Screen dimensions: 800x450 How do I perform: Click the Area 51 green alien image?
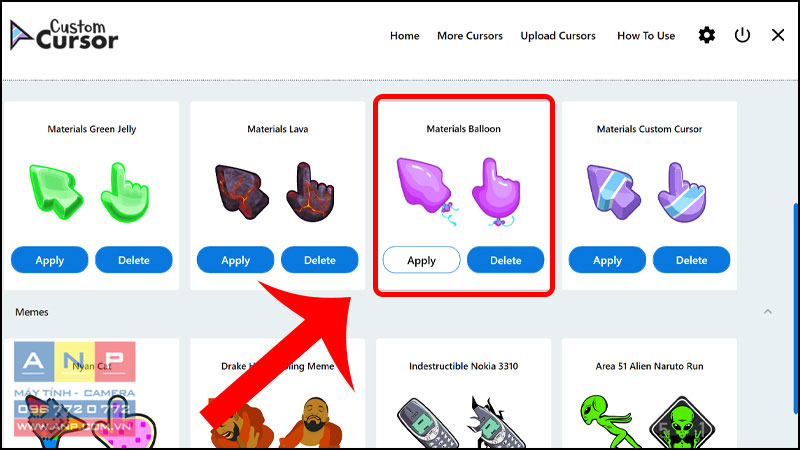click(607, 421)
